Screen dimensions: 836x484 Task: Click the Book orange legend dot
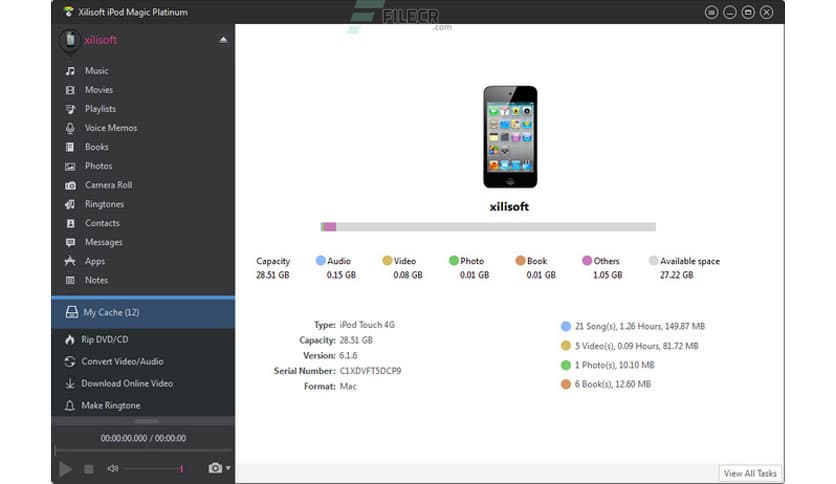[520, 261]
